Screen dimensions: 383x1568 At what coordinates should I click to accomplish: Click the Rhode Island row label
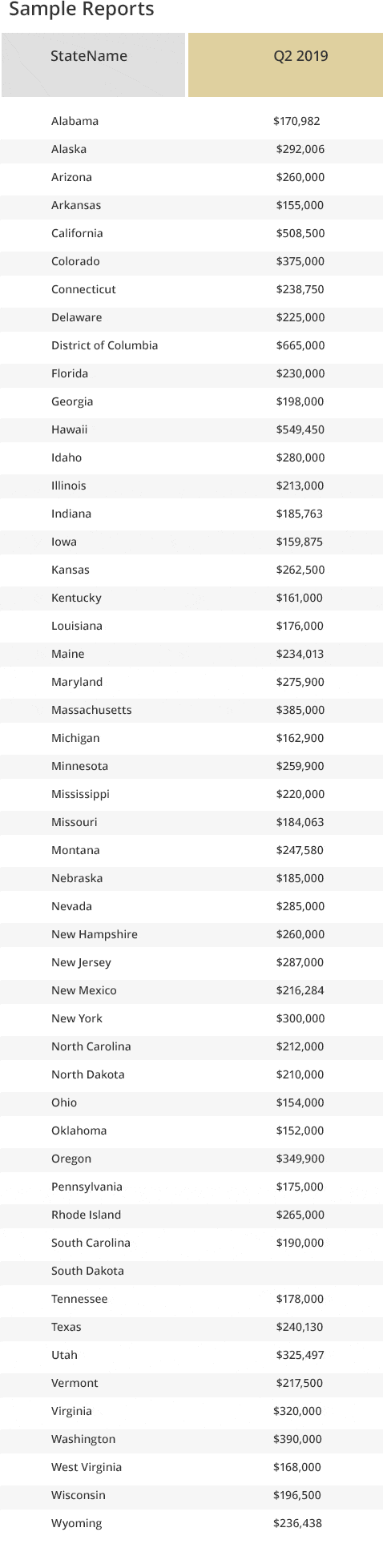(87, 1215)
